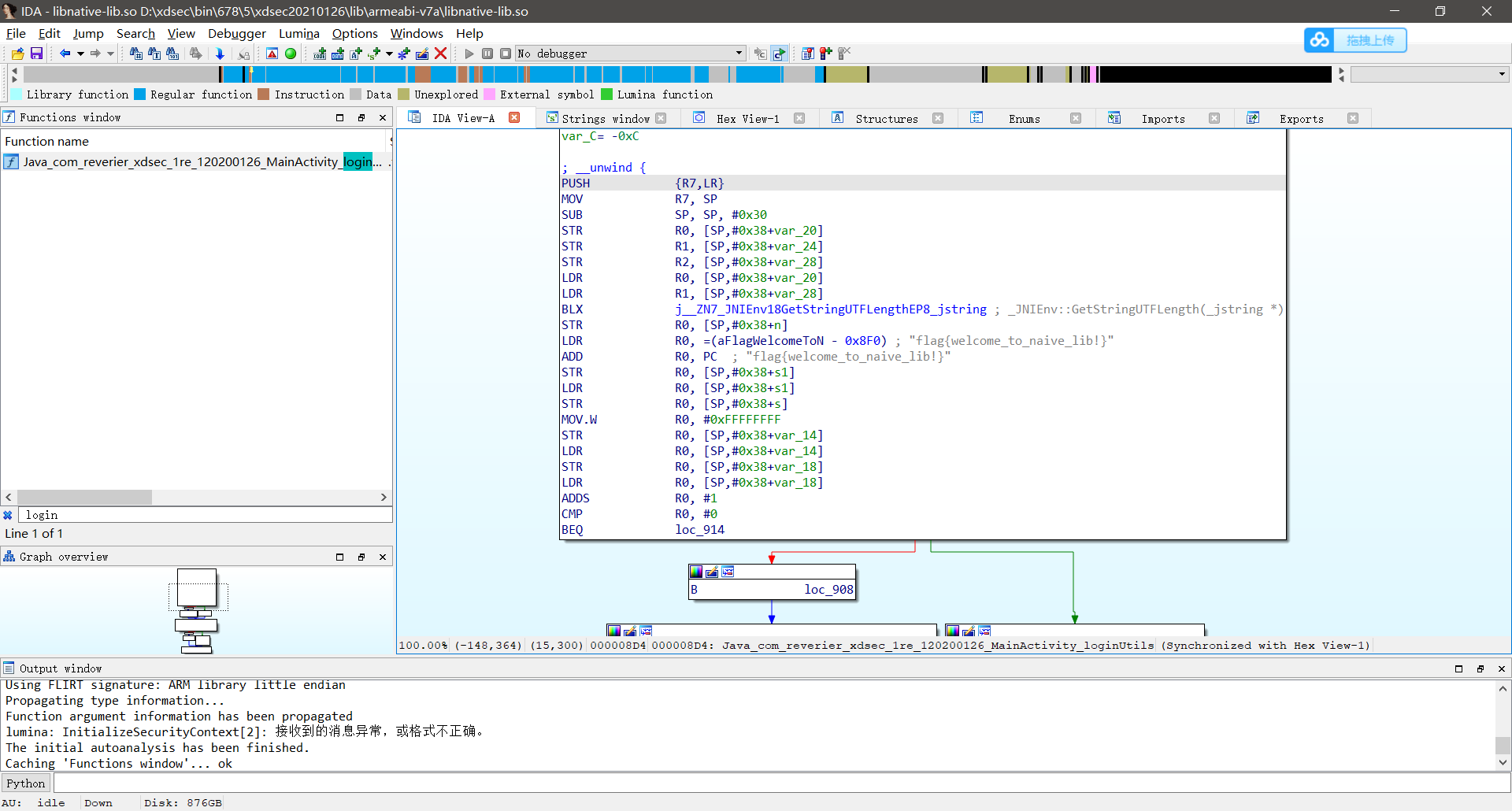Switch to the Strings window tab

tap(605, 119)
